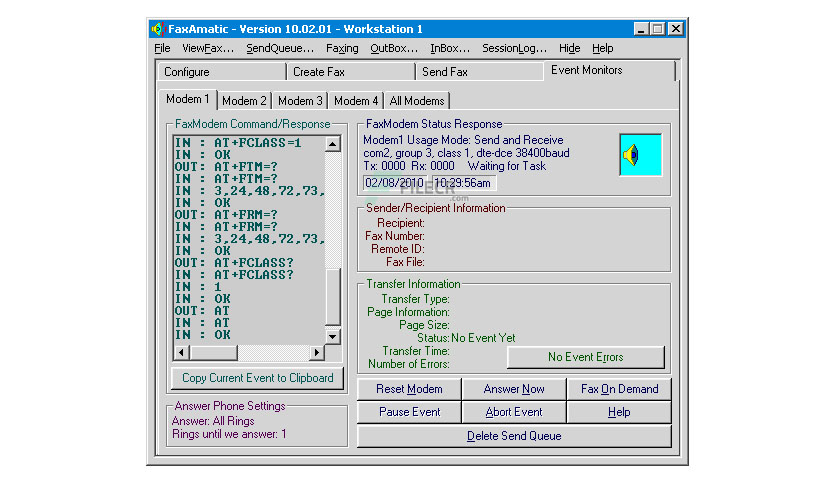This screenshot has height=484, width=836.
Task: Click the command log scroll up arrow
Action: click(333, 144)
